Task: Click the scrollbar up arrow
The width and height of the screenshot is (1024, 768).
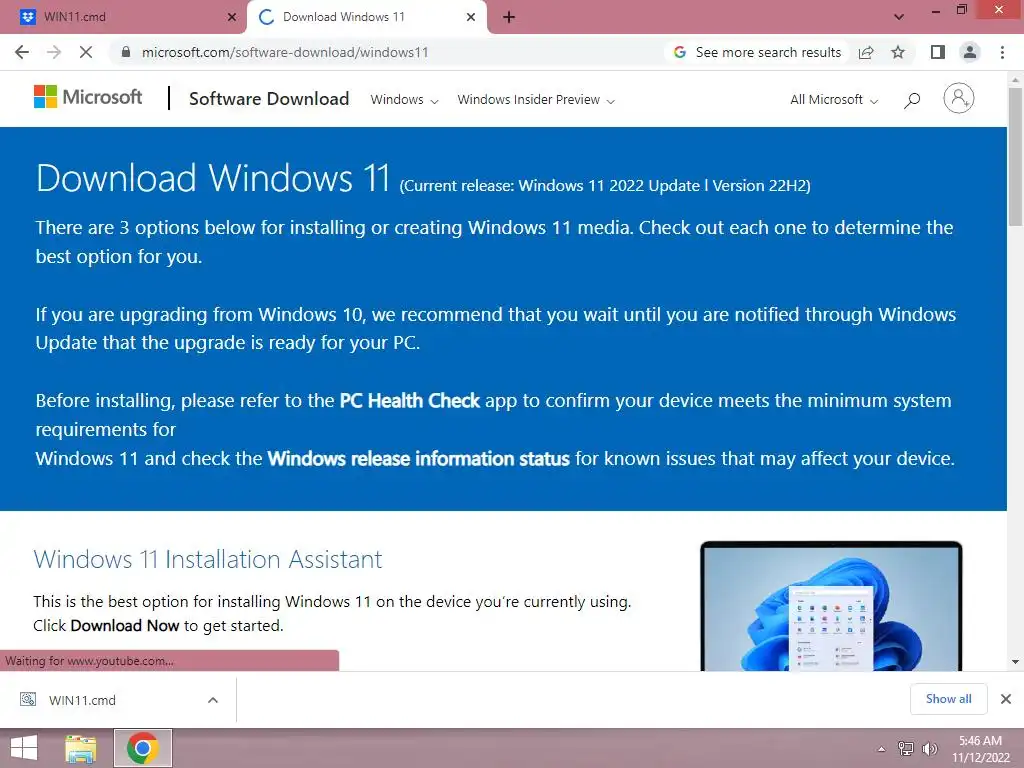Action: pos(1015,80)
